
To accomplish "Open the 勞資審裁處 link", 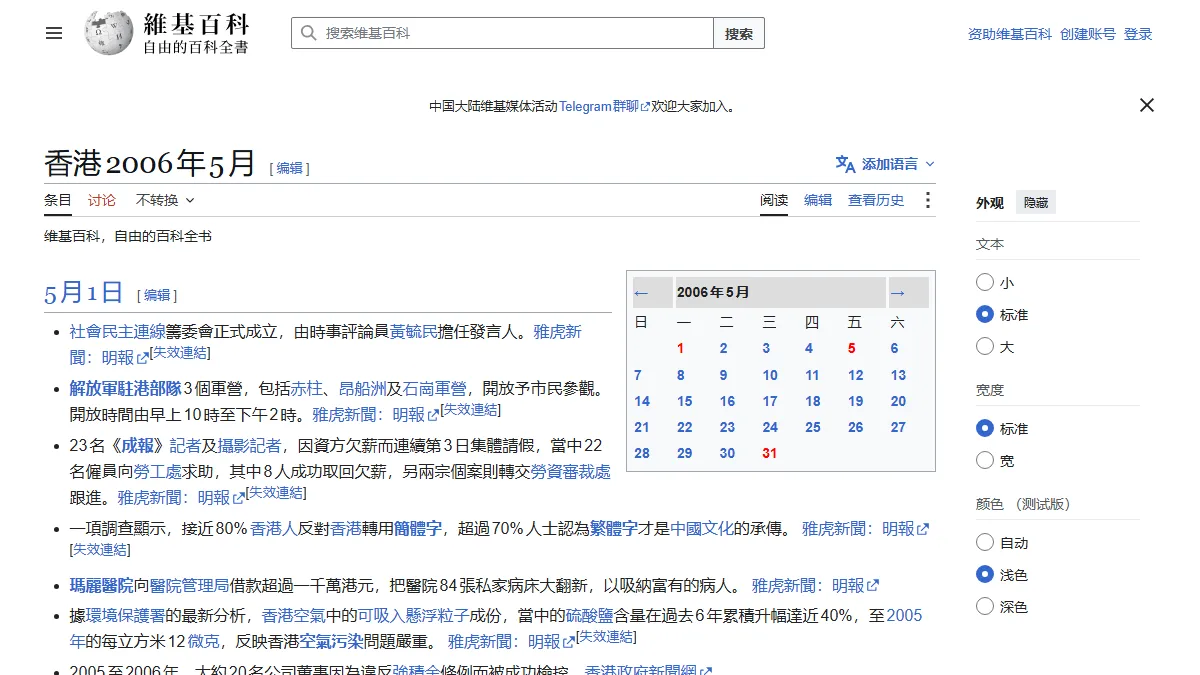I will tap(570, 471).
